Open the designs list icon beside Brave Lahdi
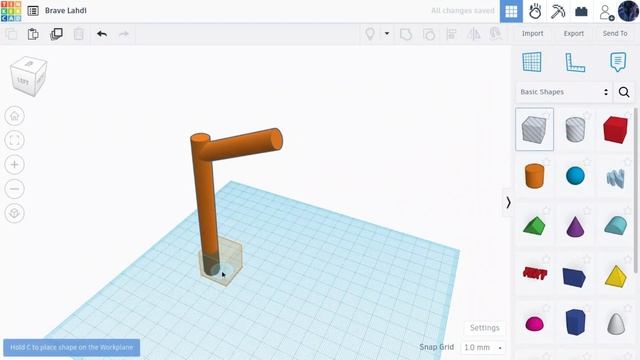This screenshot has height=360, width=640. pyautogui.click(x=33, y=11)
